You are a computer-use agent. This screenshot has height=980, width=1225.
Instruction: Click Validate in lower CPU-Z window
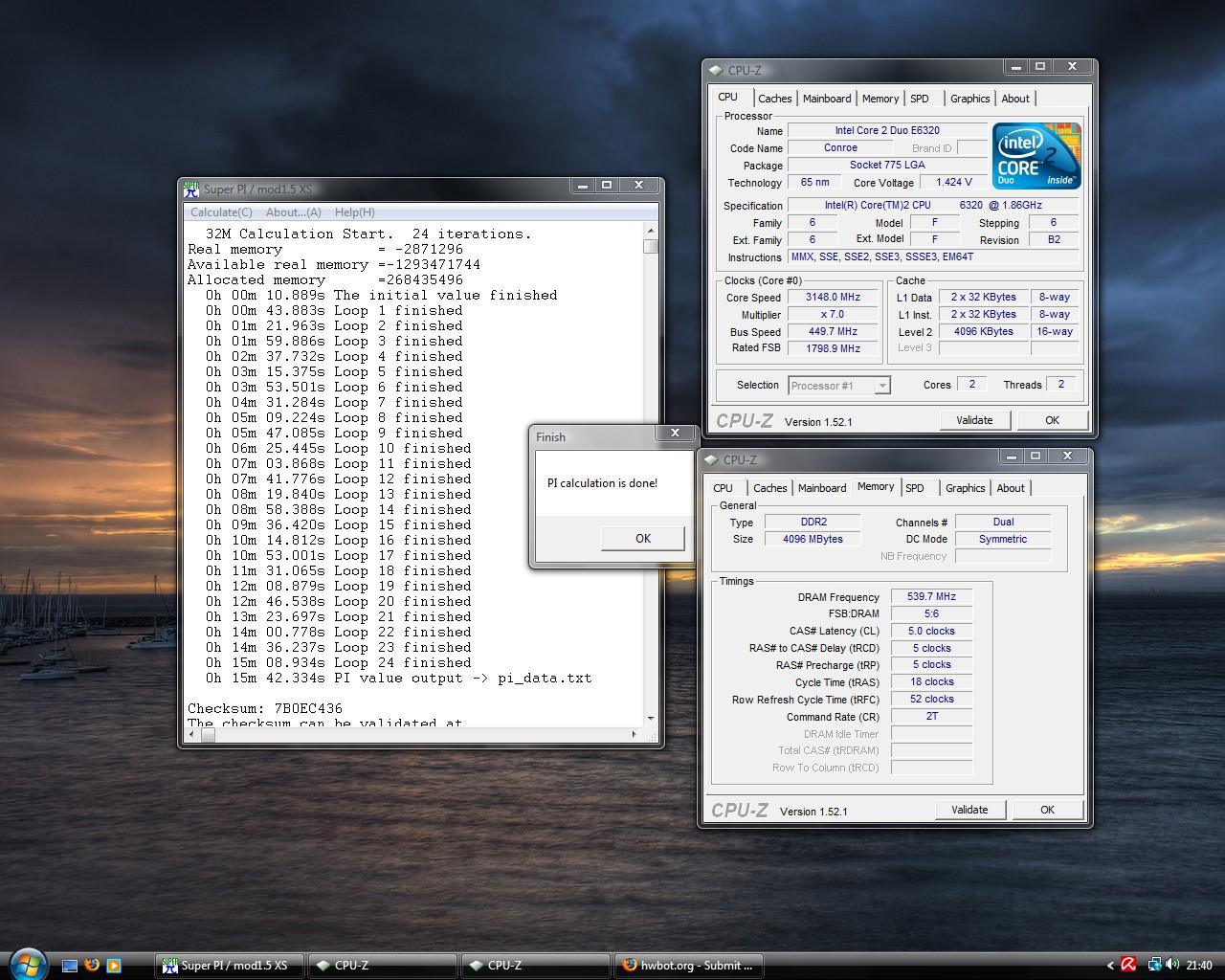[969, 810]
